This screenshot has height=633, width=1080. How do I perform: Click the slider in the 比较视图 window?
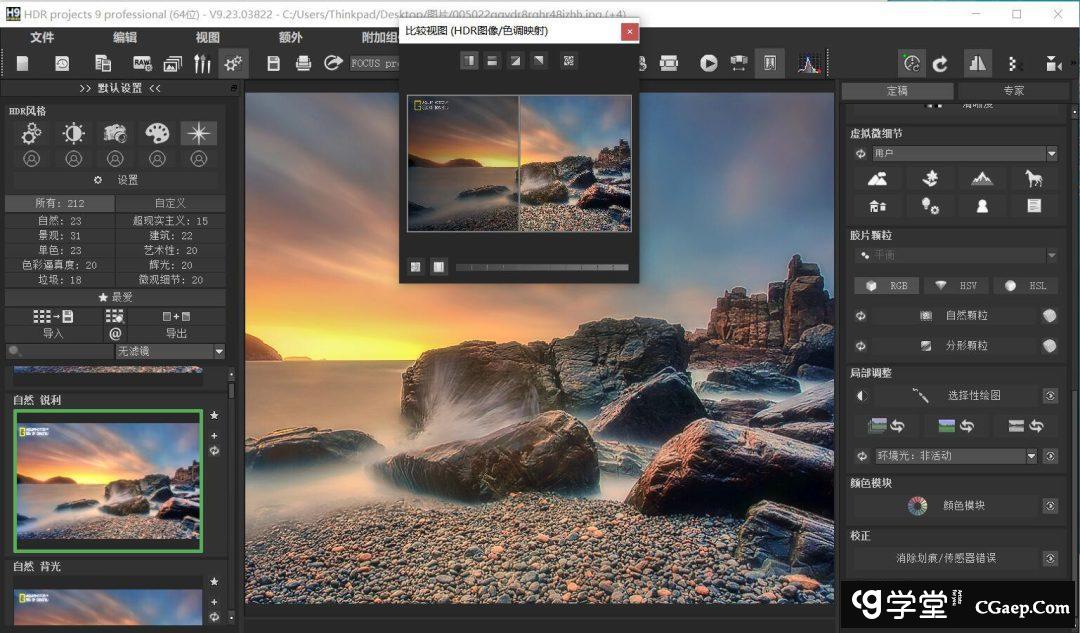tap(541, 267)
